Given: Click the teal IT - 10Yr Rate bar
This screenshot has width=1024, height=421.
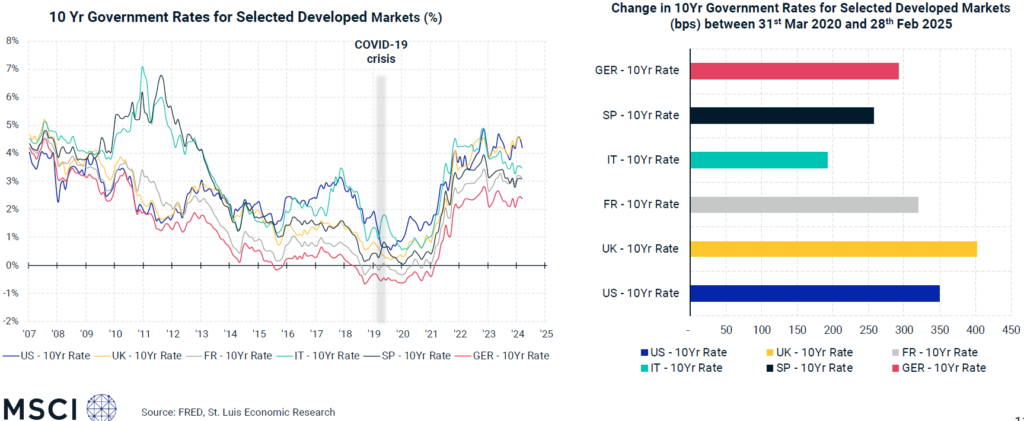Looking at the screenshot, I should pos(759,160).
